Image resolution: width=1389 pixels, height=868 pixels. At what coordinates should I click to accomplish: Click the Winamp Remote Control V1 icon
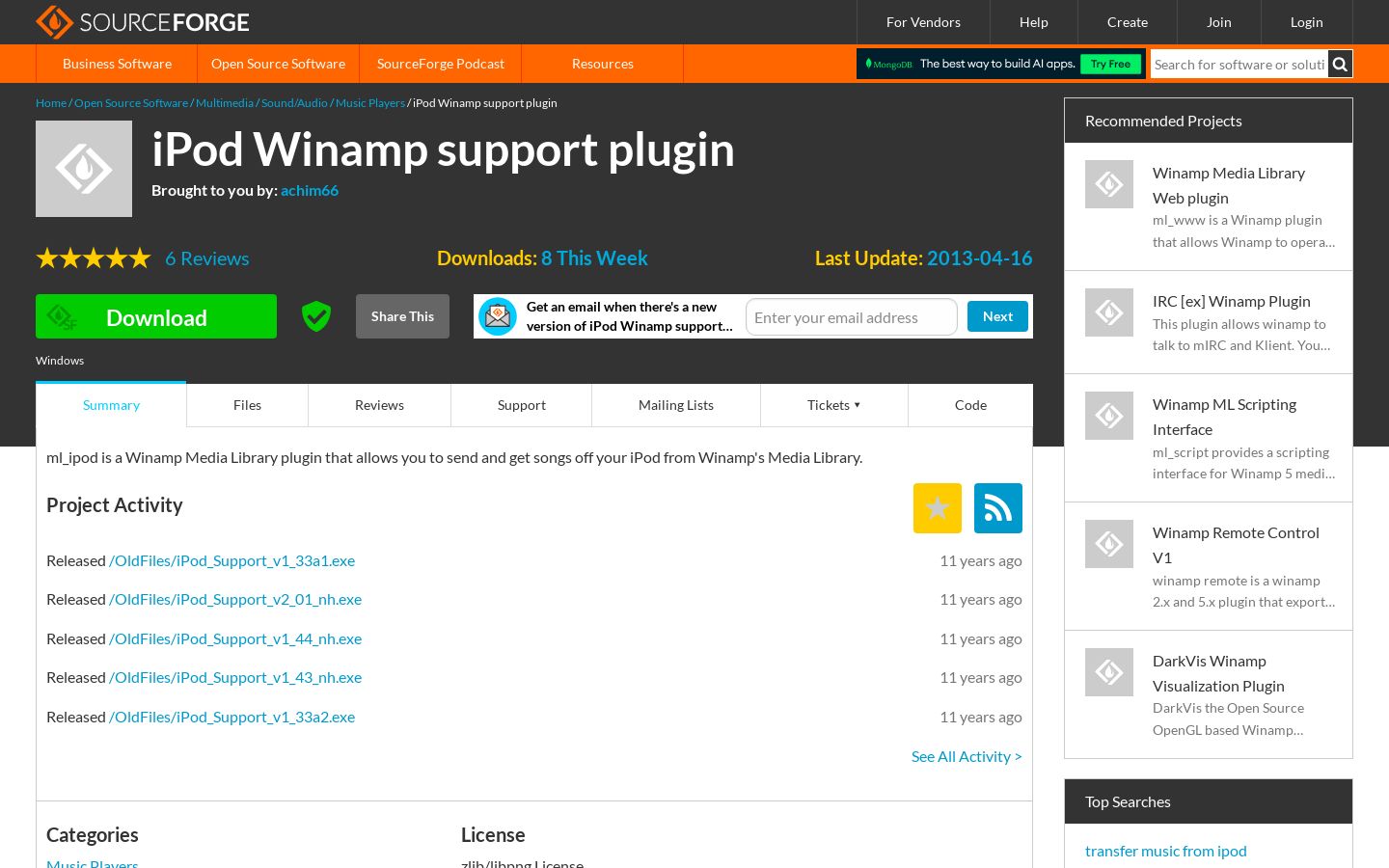1109,544
